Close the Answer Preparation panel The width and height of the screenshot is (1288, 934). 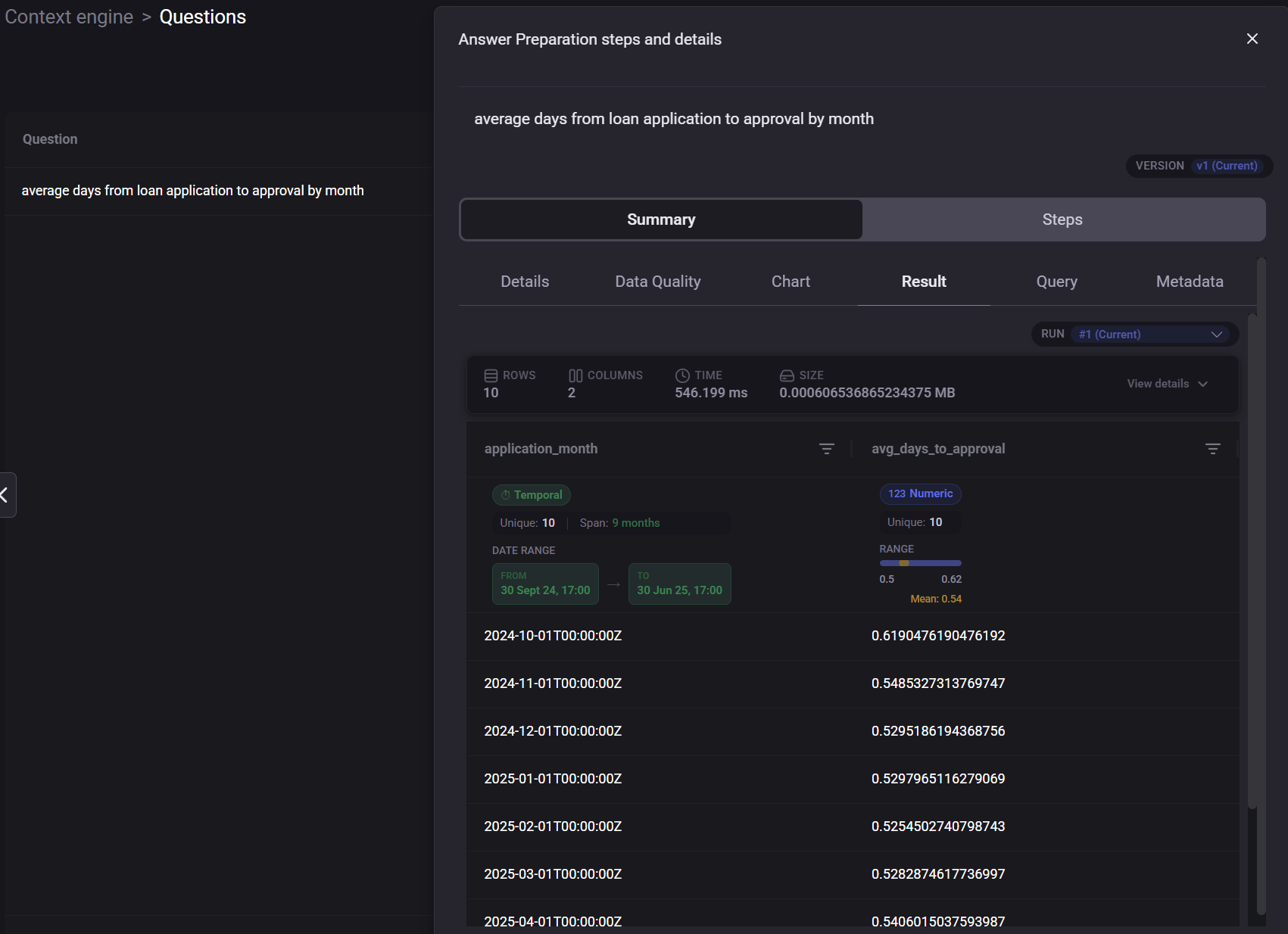tap(1252, 39)
